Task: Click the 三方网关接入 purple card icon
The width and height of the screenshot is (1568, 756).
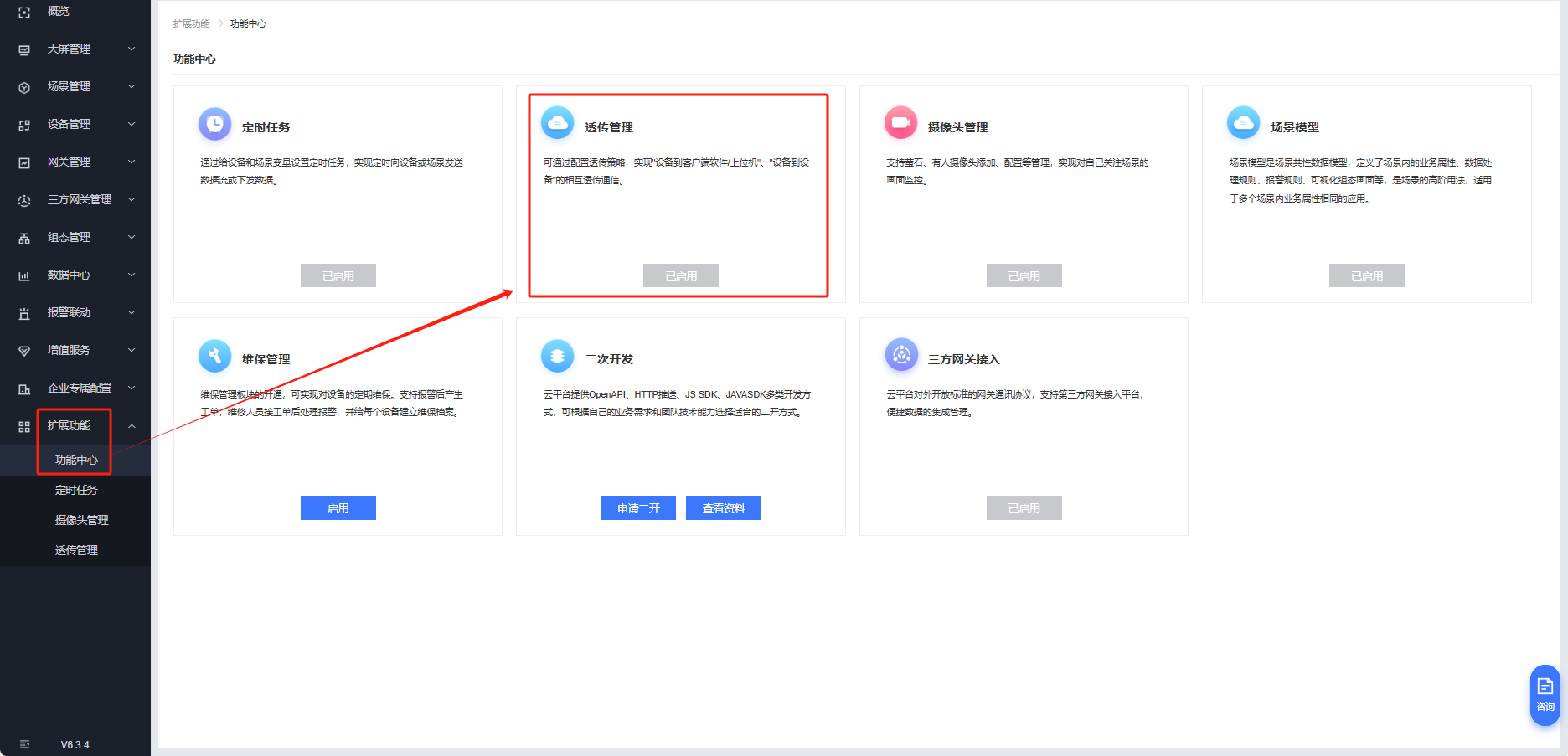Action: click(901, 356)
